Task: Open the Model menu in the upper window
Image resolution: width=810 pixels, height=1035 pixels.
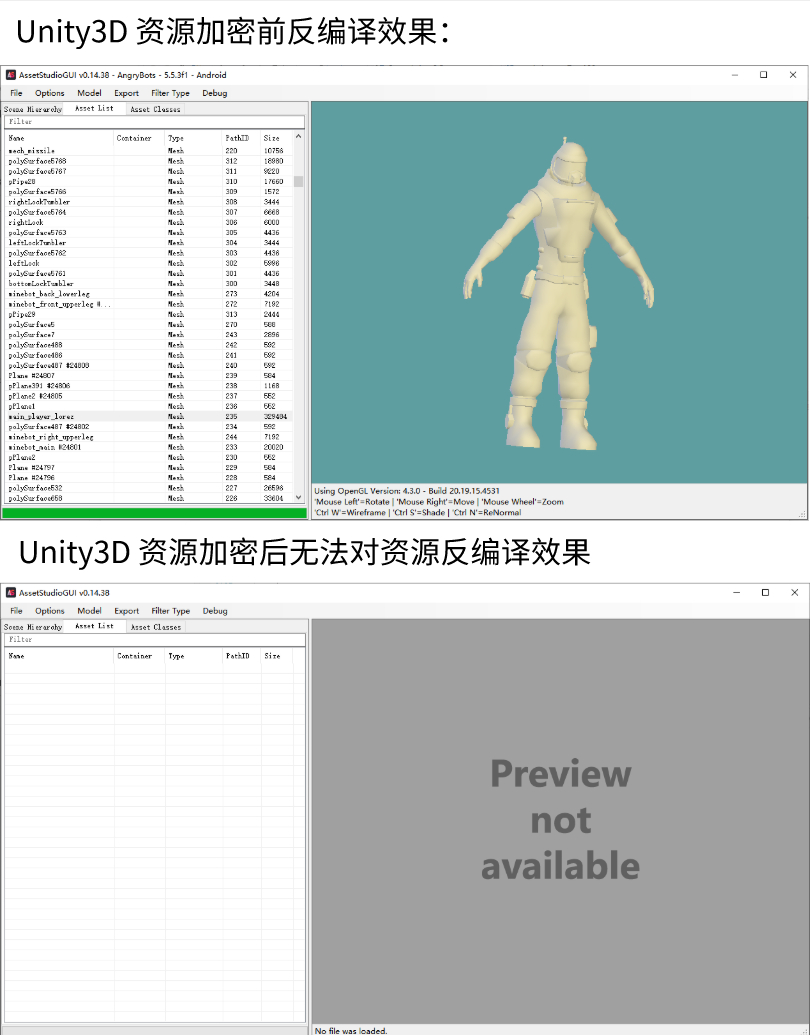Action: coord(89,93)
